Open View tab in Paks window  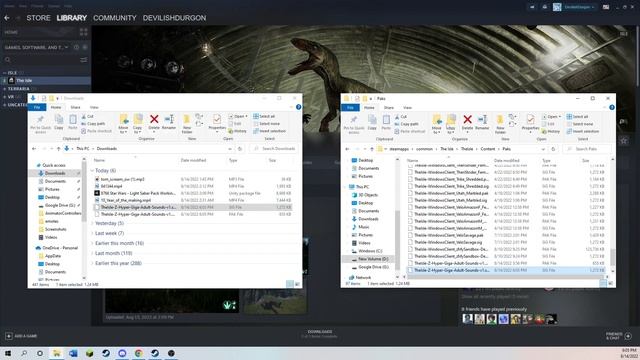click(x=407, y=108)
